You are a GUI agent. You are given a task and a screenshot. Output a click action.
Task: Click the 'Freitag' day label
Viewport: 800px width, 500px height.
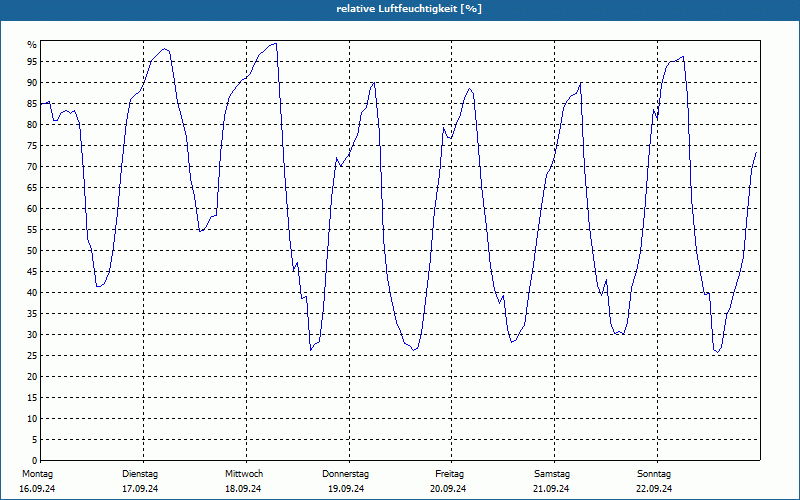pyautogui.click(x=449, y=474)
